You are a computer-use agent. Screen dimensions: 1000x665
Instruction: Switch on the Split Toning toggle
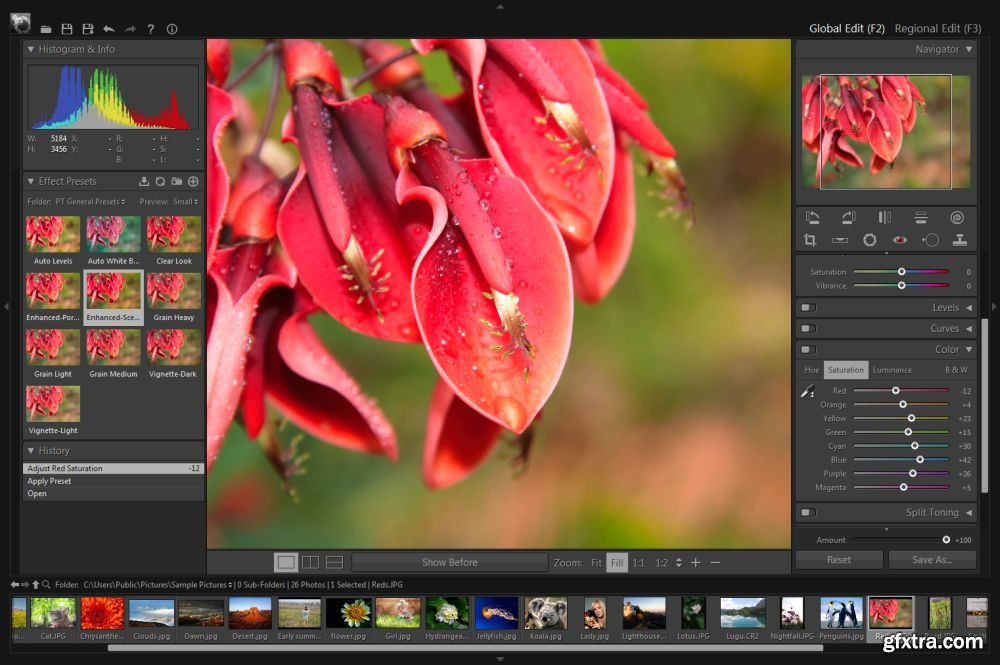pyautogui.click(x=808, y=513)
